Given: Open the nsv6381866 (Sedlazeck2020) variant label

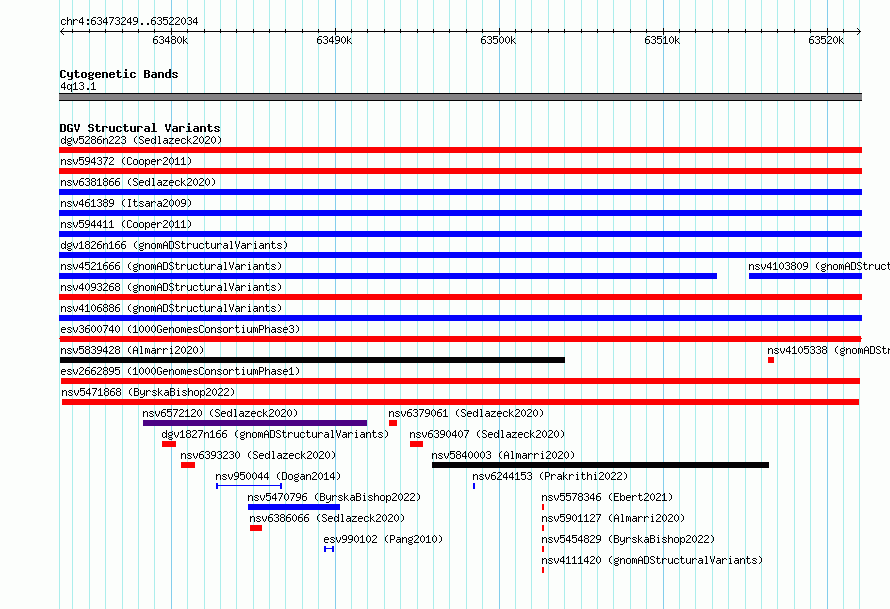Looking at the screenshot, I should click(x=138, y=182).
